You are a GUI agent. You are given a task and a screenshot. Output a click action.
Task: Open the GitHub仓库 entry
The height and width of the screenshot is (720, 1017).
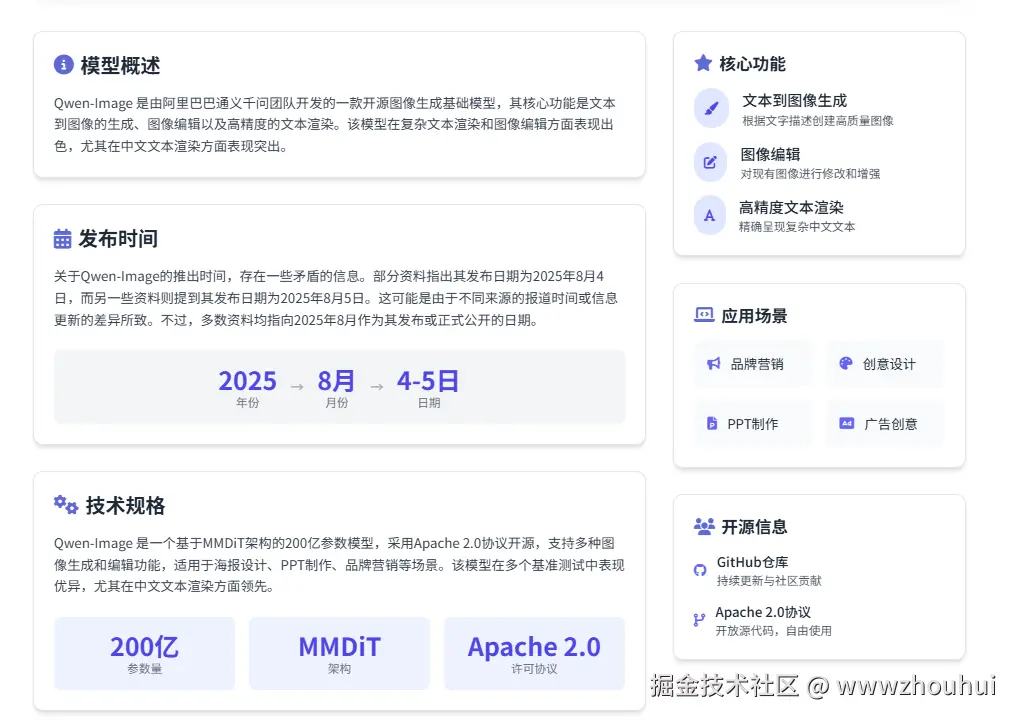(x=758, y=571)
